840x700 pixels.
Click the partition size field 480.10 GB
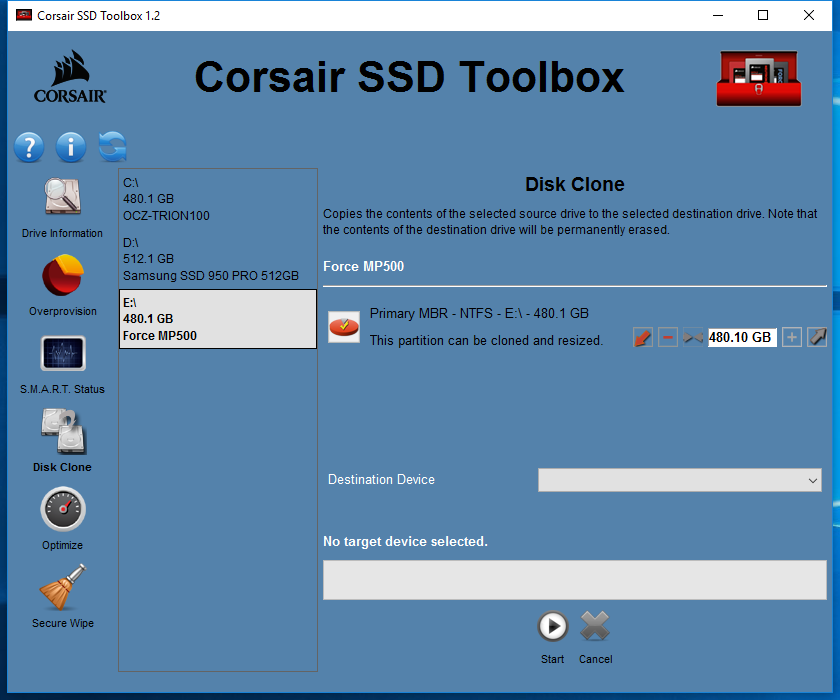[741, 338]
